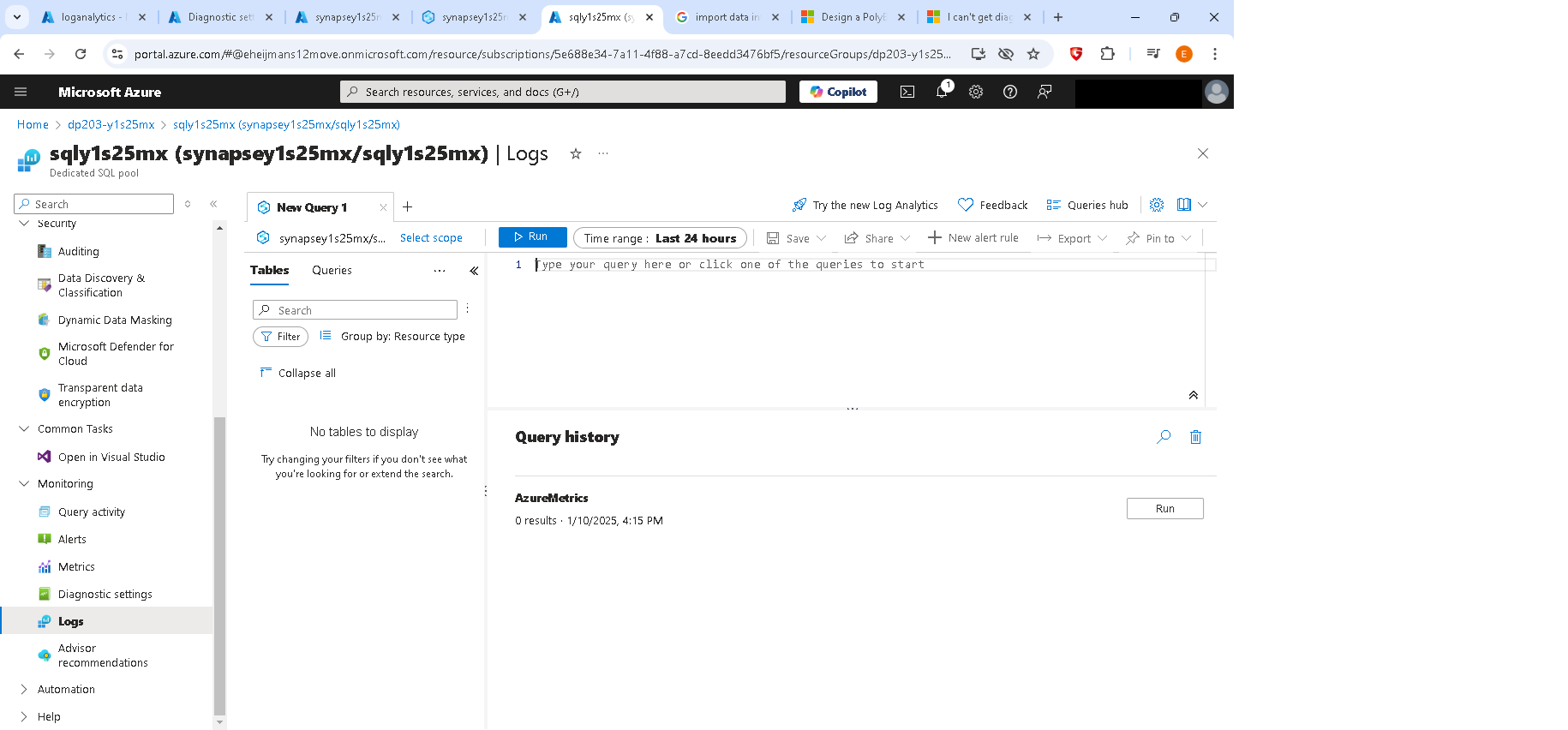Focus the Azure global search bar
This screenshot has height=730, width=1568.
[x=563, y=92]
